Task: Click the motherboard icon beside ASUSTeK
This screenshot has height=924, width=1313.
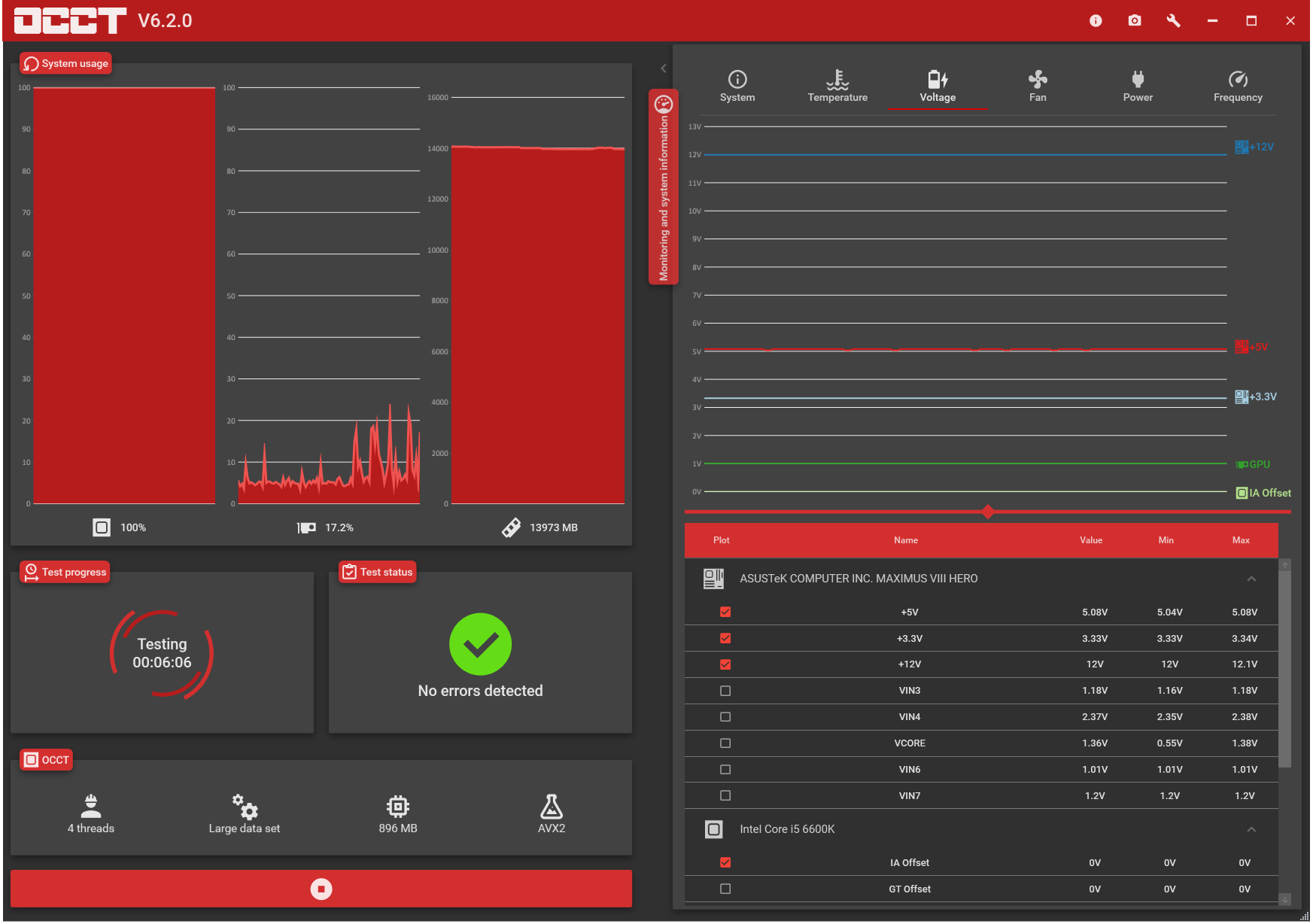Action: [x=713, y=579]
